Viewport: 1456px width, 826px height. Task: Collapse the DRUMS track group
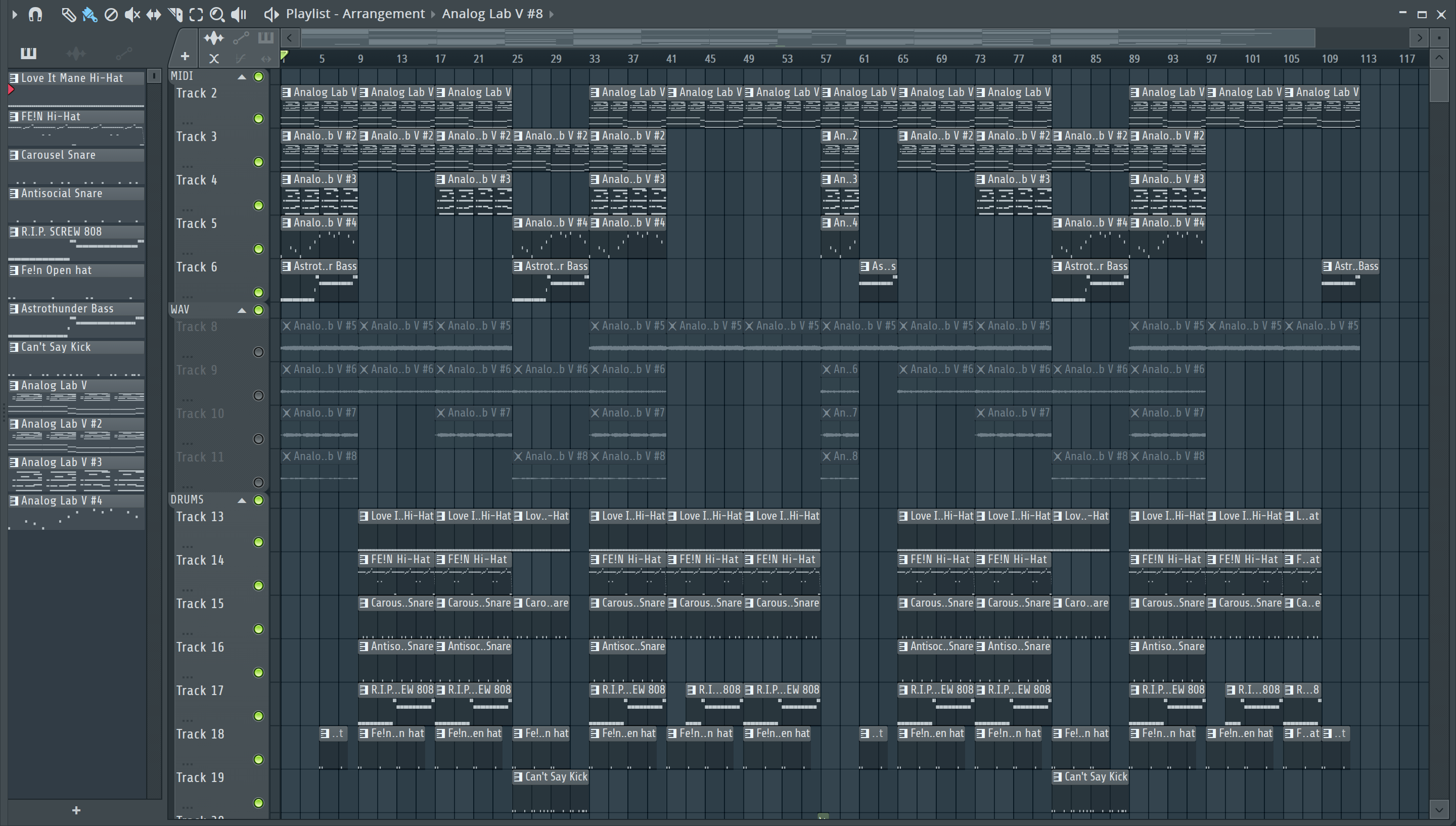242,500
